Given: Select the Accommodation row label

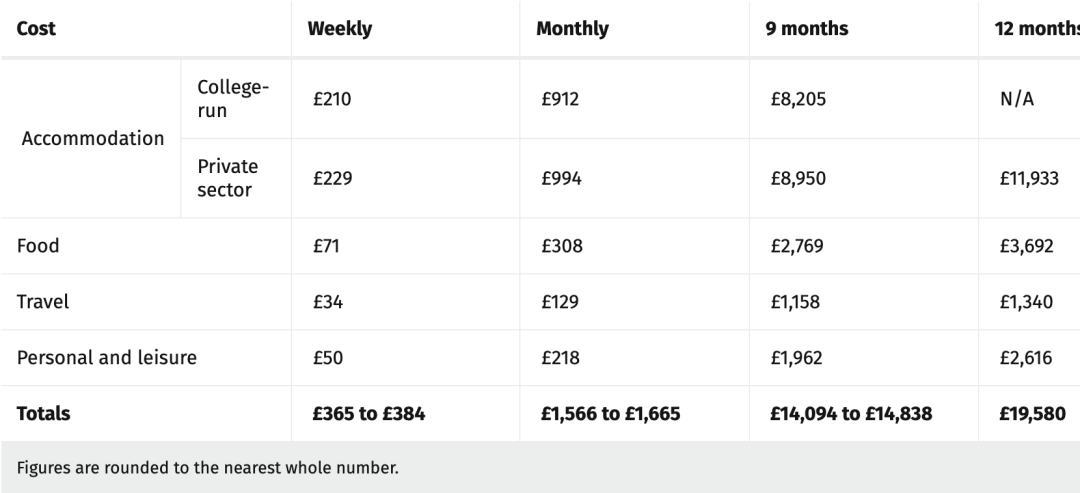Looking at the screenshot, I should pos(93,138).
